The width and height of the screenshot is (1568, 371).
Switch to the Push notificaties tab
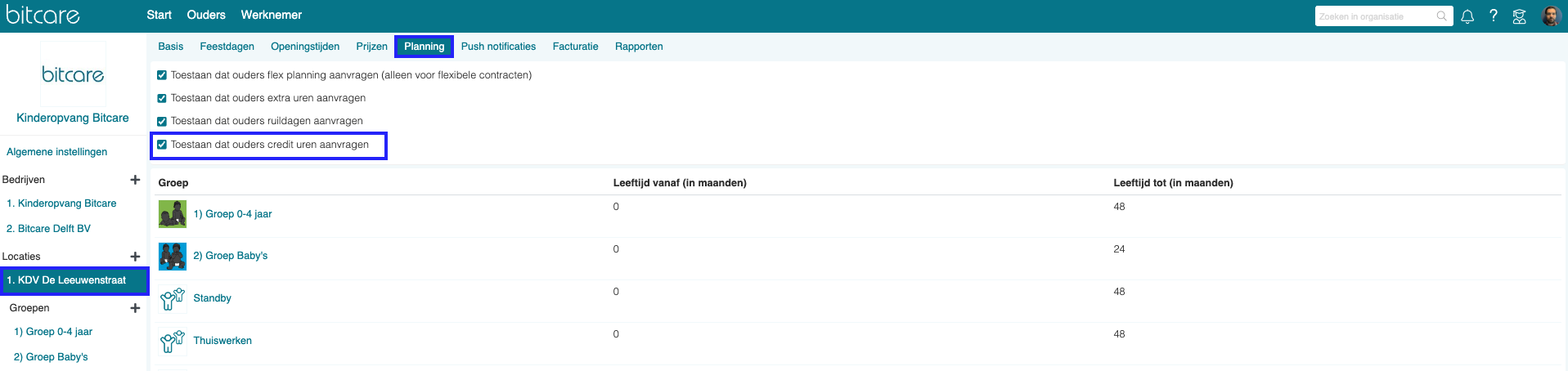[x=499, y=47]
